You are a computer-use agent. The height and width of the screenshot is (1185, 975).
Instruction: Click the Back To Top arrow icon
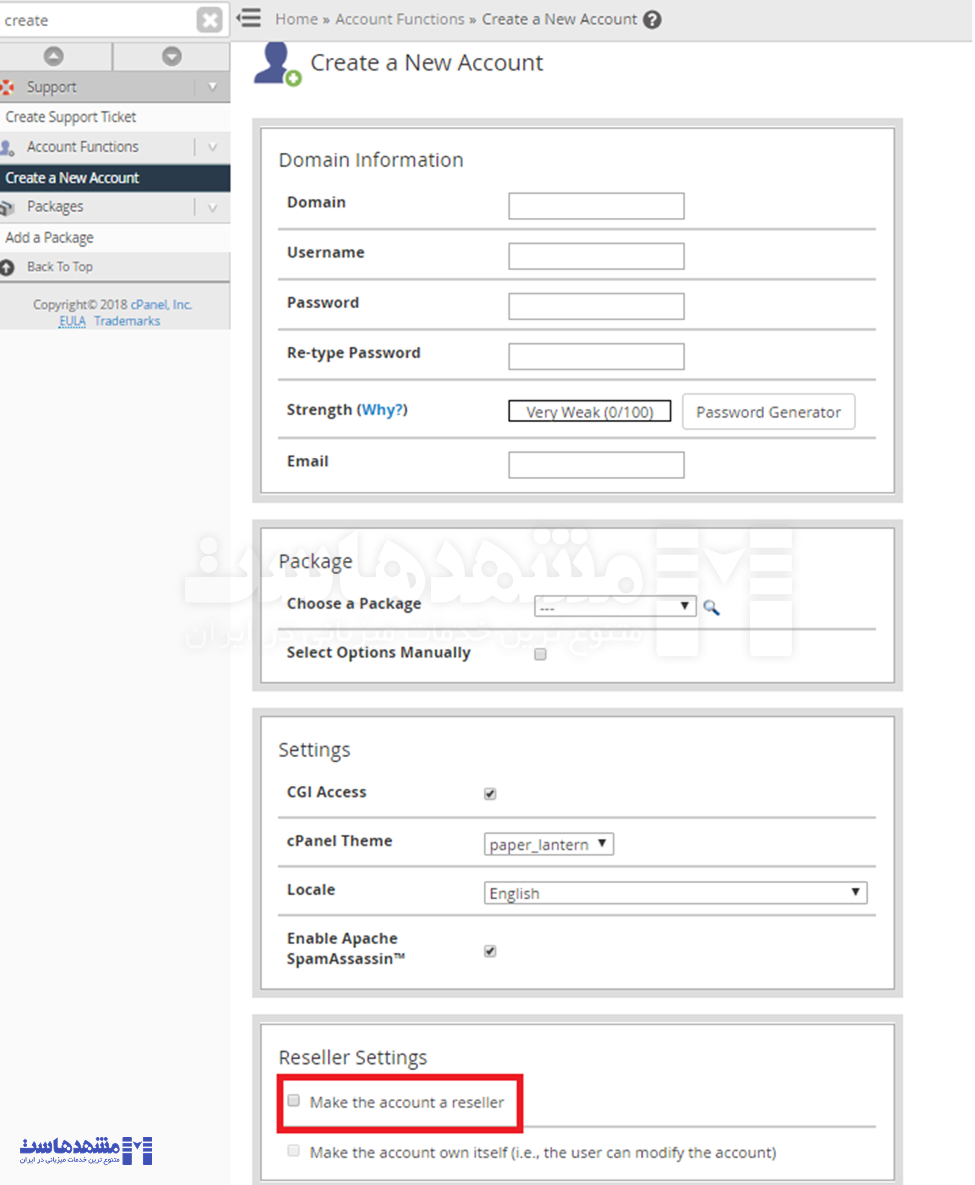pyautogui.click(x=8, y=267)
